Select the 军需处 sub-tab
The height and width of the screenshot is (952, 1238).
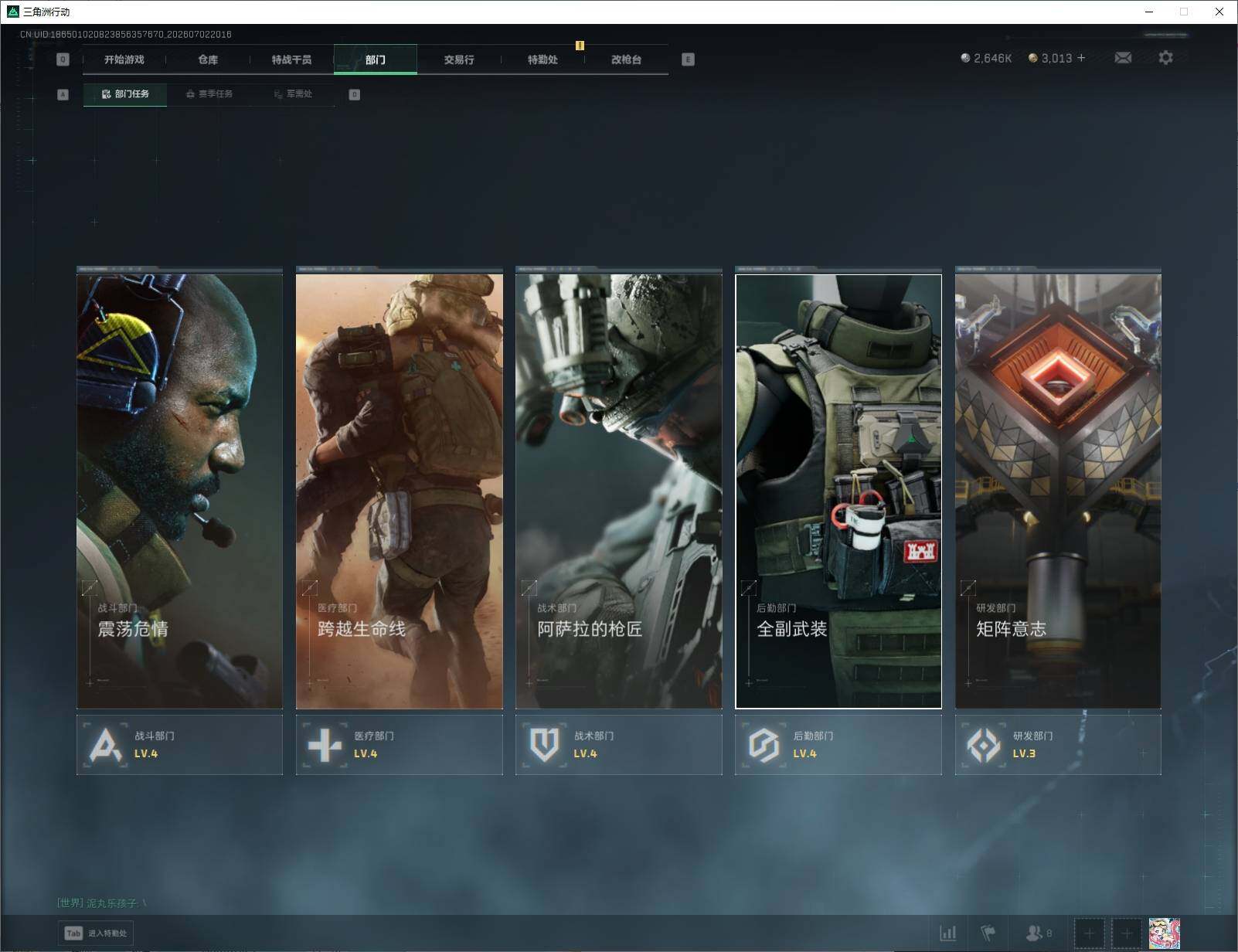click(293, 94)
